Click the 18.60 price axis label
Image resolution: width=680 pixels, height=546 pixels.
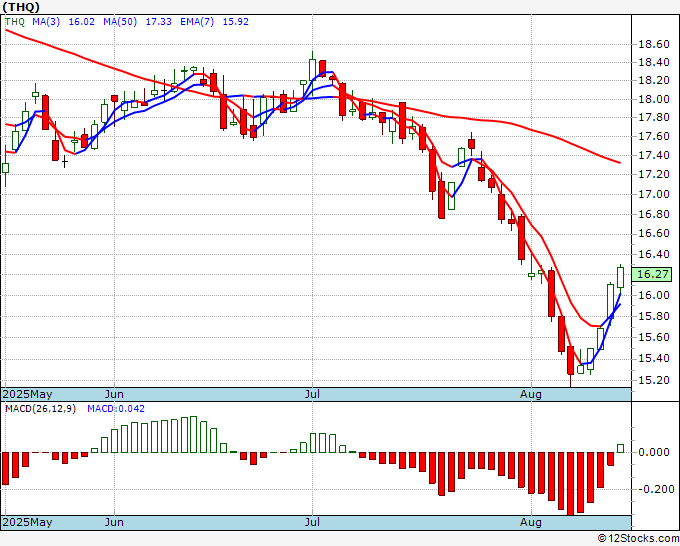point(654,44)
